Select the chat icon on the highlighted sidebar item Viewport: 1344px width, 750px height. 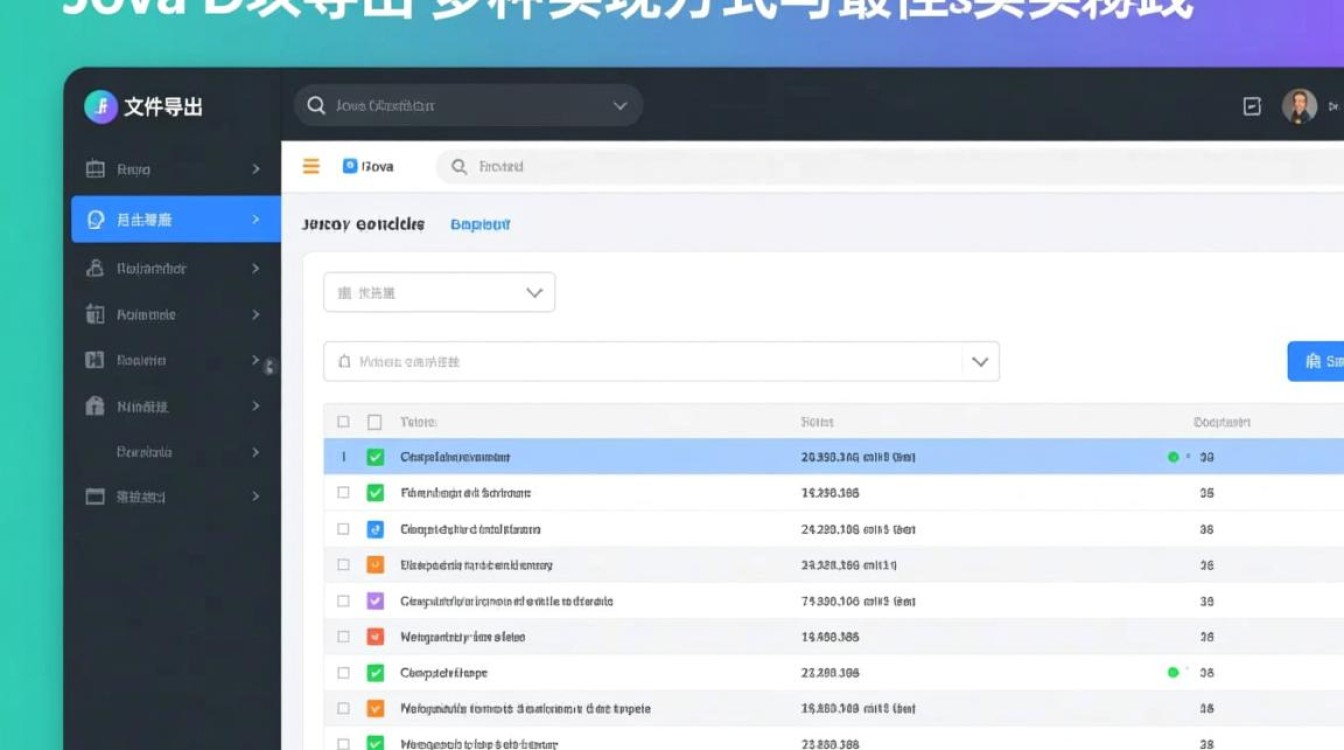click(x=94, y=219)
